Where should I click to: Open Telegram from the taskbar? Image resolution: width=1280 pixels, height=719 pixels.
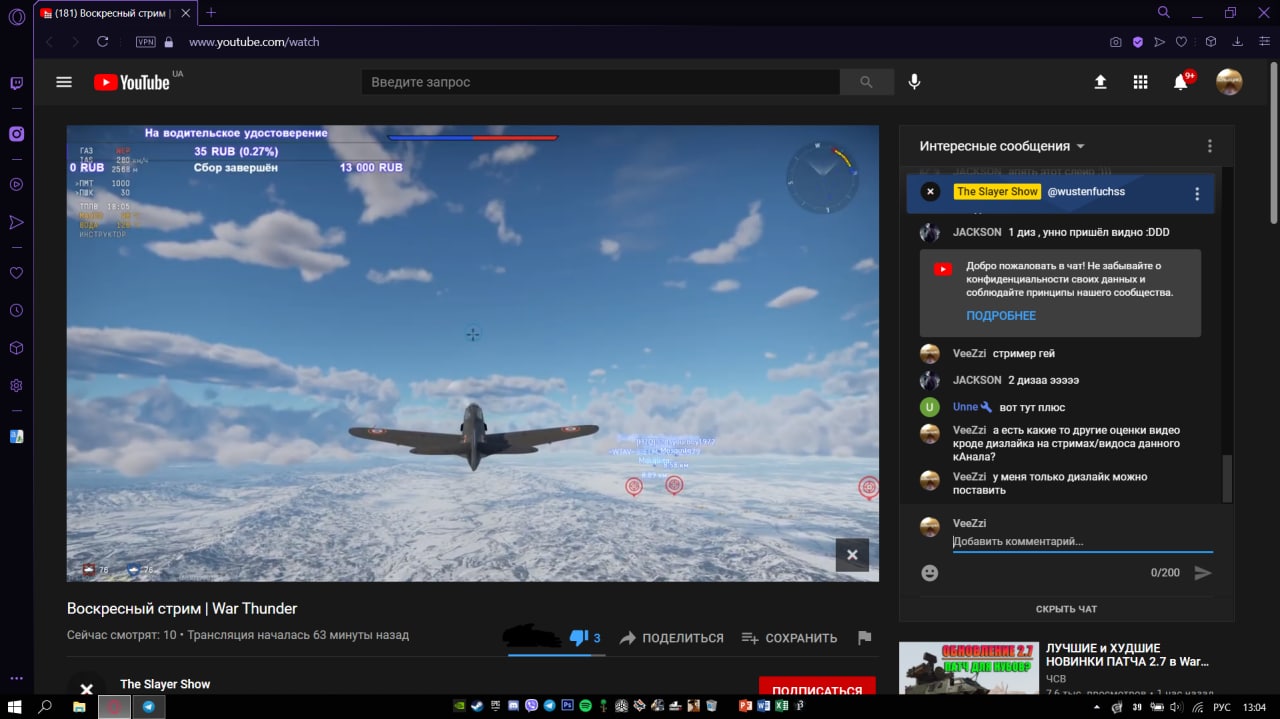click(x=149, y=706)
